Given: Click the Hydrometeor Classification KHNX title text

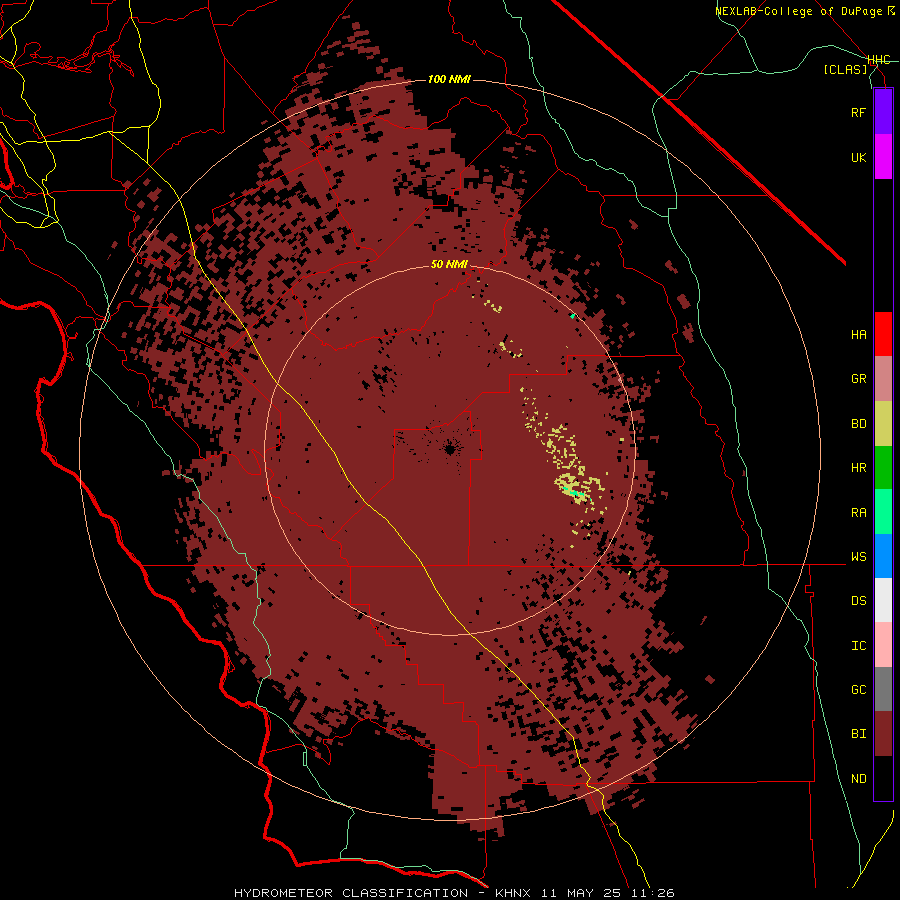Looking at the screenshot, I should click(454, 893).
